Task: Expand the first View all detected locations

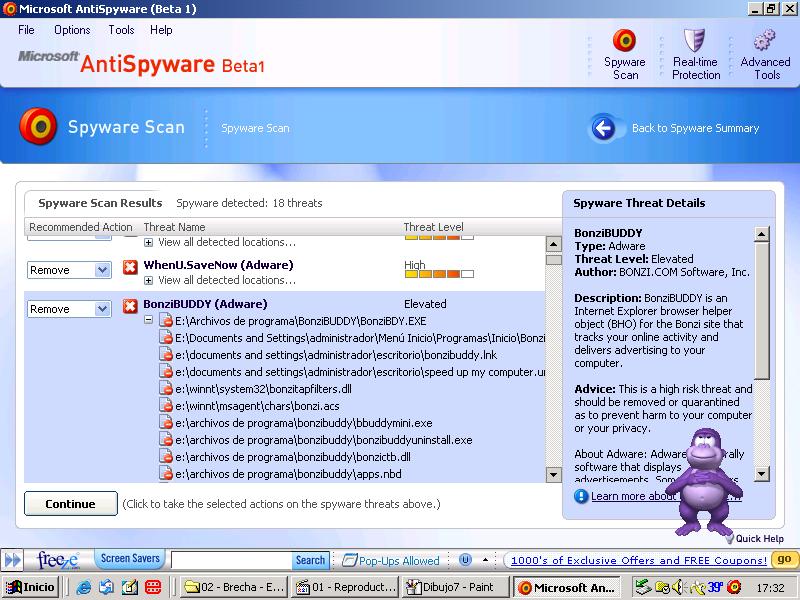Action: (148, 242)
